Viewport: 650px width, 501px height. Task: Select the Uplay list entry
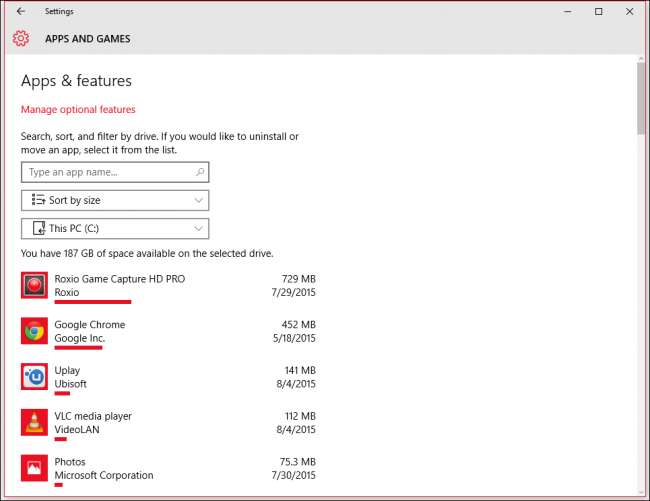[x=168, y=377]
